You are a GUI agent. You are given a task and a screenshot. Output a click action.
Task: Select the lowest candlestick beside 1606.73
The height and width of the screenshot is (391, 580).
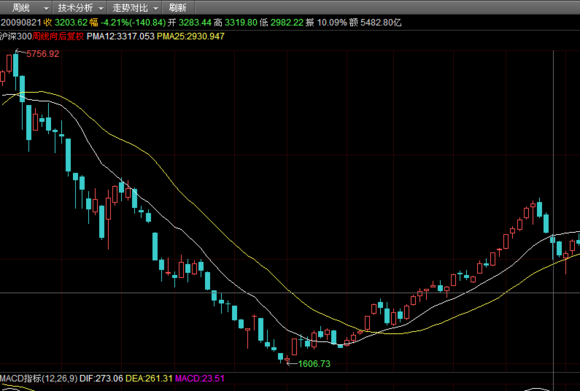click(x=287, y=360)
